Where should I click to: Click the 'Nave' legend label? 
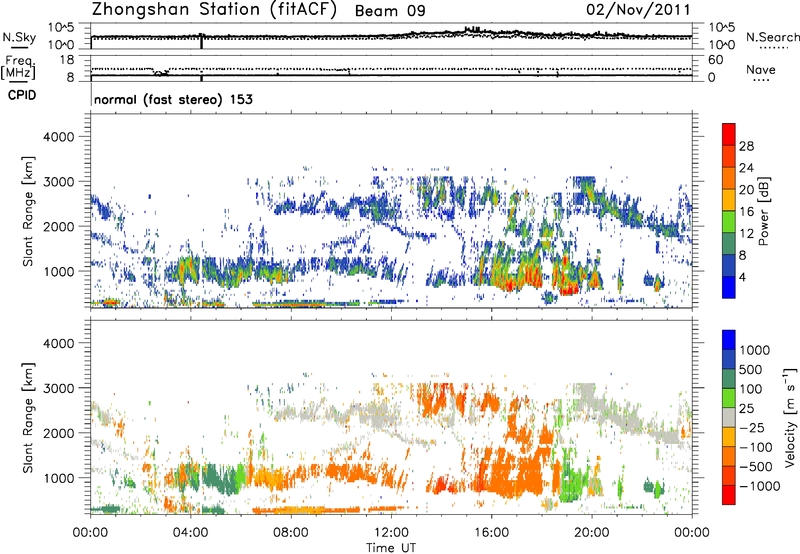761,70
